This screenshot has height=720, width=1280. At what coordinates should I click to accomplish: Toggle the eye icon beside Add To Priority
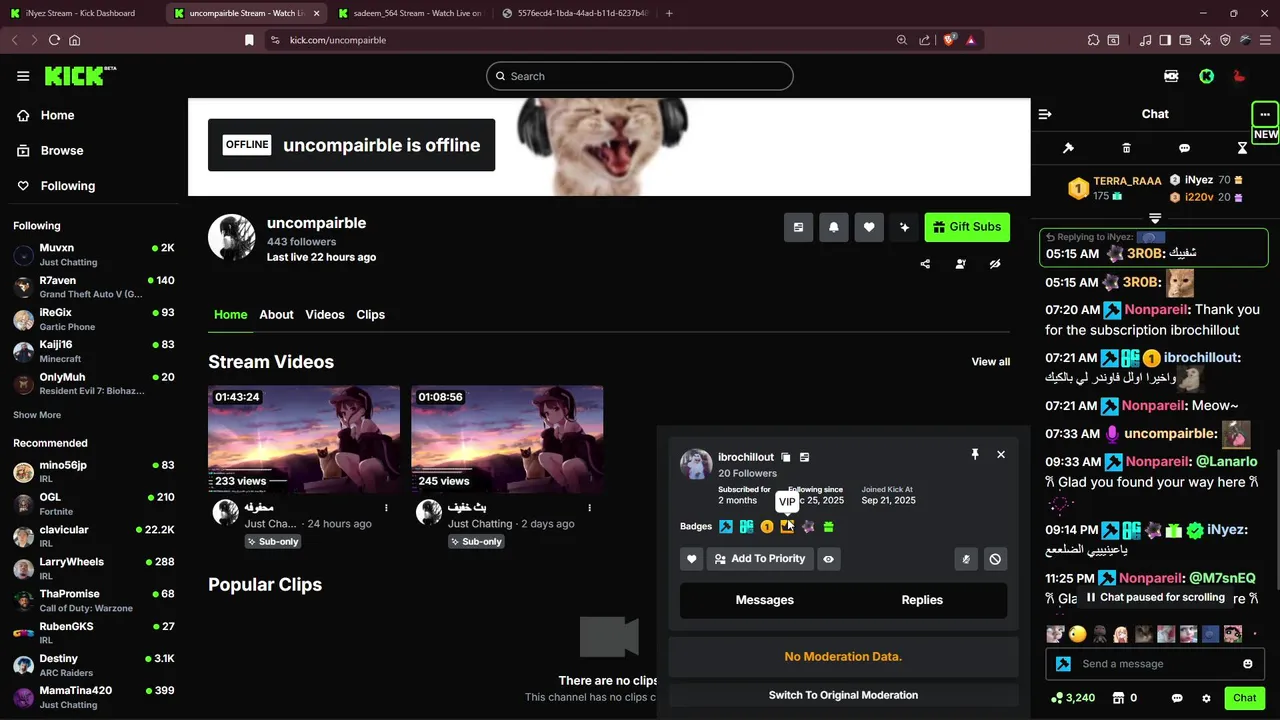(828, 559)
